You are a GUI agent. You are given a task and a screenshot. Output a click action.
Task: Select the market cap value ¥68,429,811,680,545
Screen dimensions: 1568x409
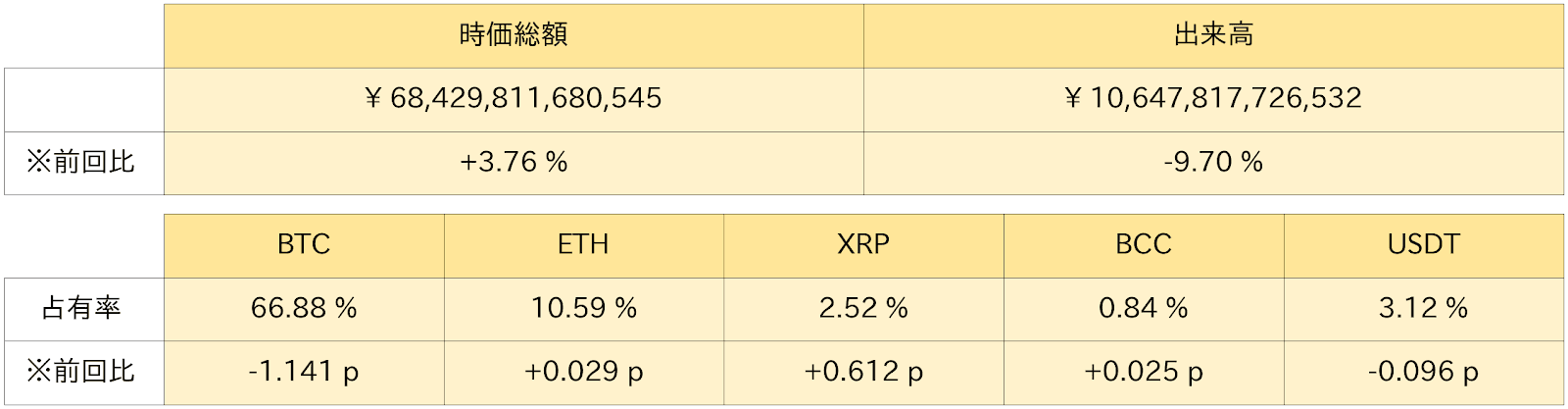click(x=514, y=98)
